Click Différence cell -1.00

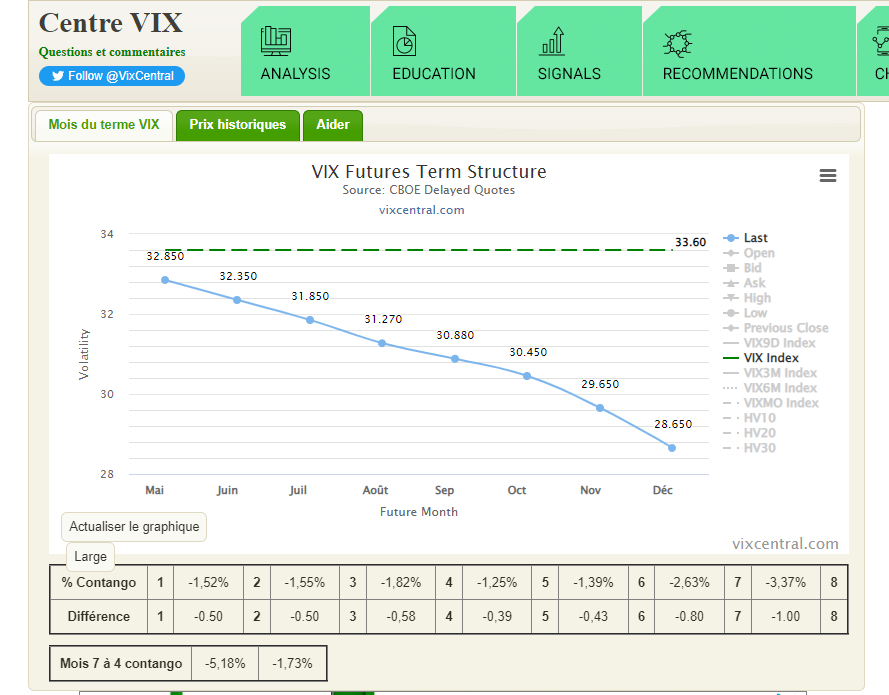click(785, 616)
